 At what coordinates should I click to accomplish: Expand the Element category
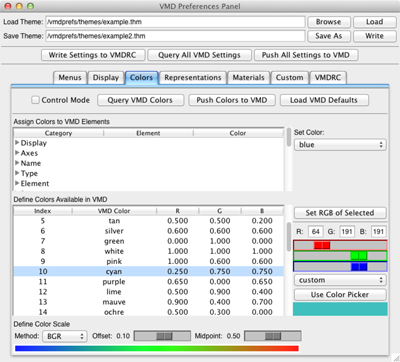click(17, 183)
